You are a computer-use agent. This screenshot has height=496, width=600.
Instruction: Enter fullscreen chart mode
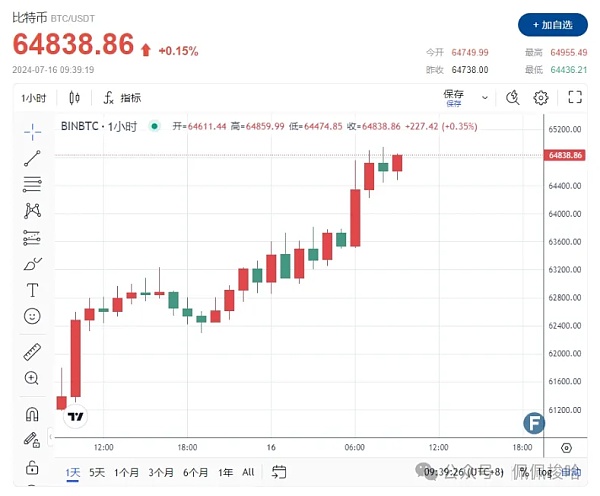(575, 97)
